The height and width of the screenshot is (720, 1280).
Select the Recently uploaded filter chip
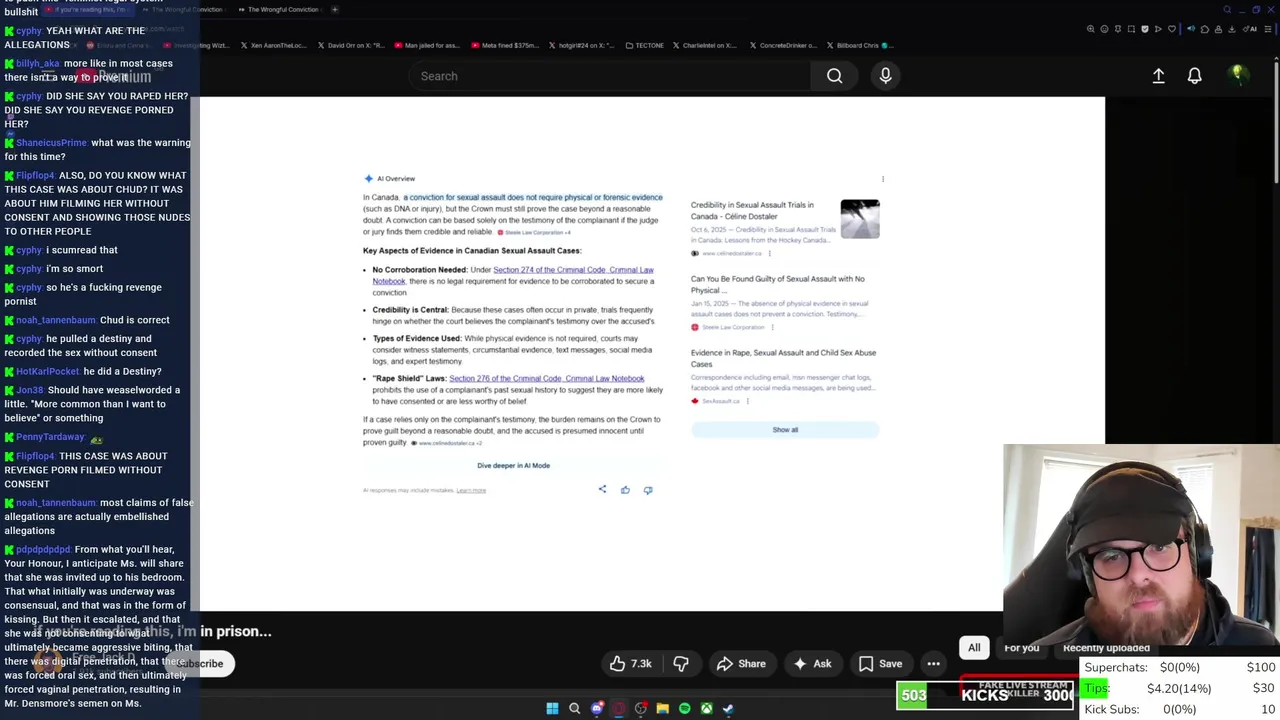click(x=1106, y=648)
